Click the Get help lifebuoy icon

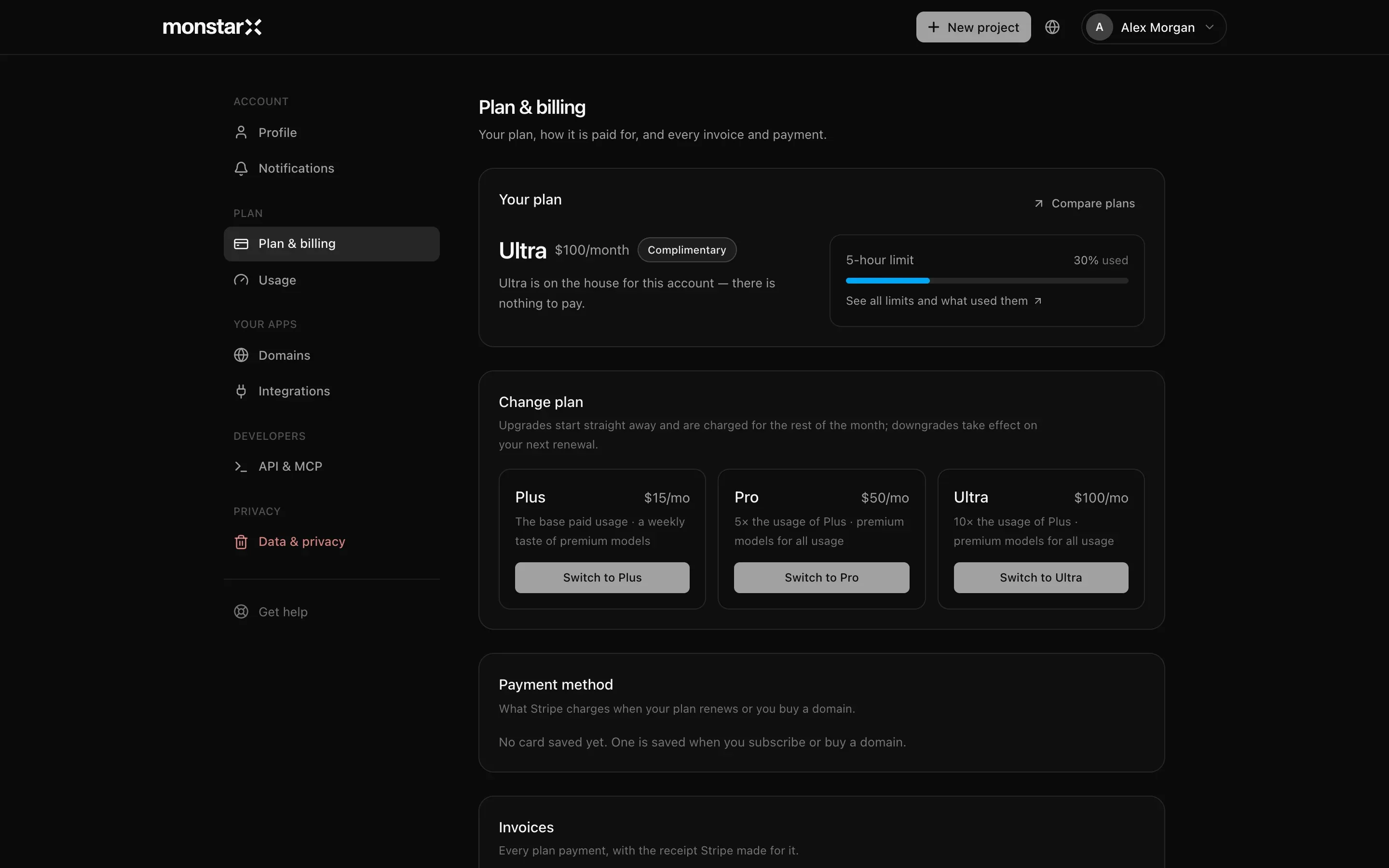(x=241, y=612)
